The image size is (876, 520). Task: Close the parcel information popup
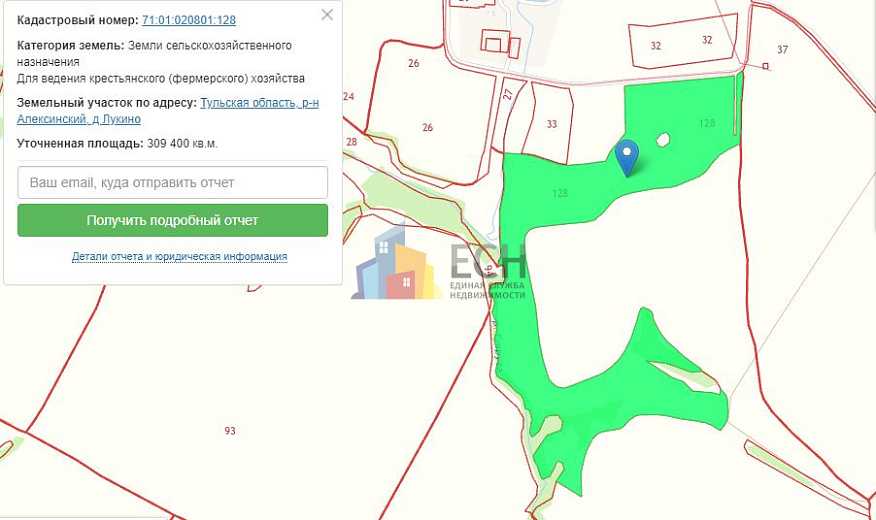click(327, 15)
